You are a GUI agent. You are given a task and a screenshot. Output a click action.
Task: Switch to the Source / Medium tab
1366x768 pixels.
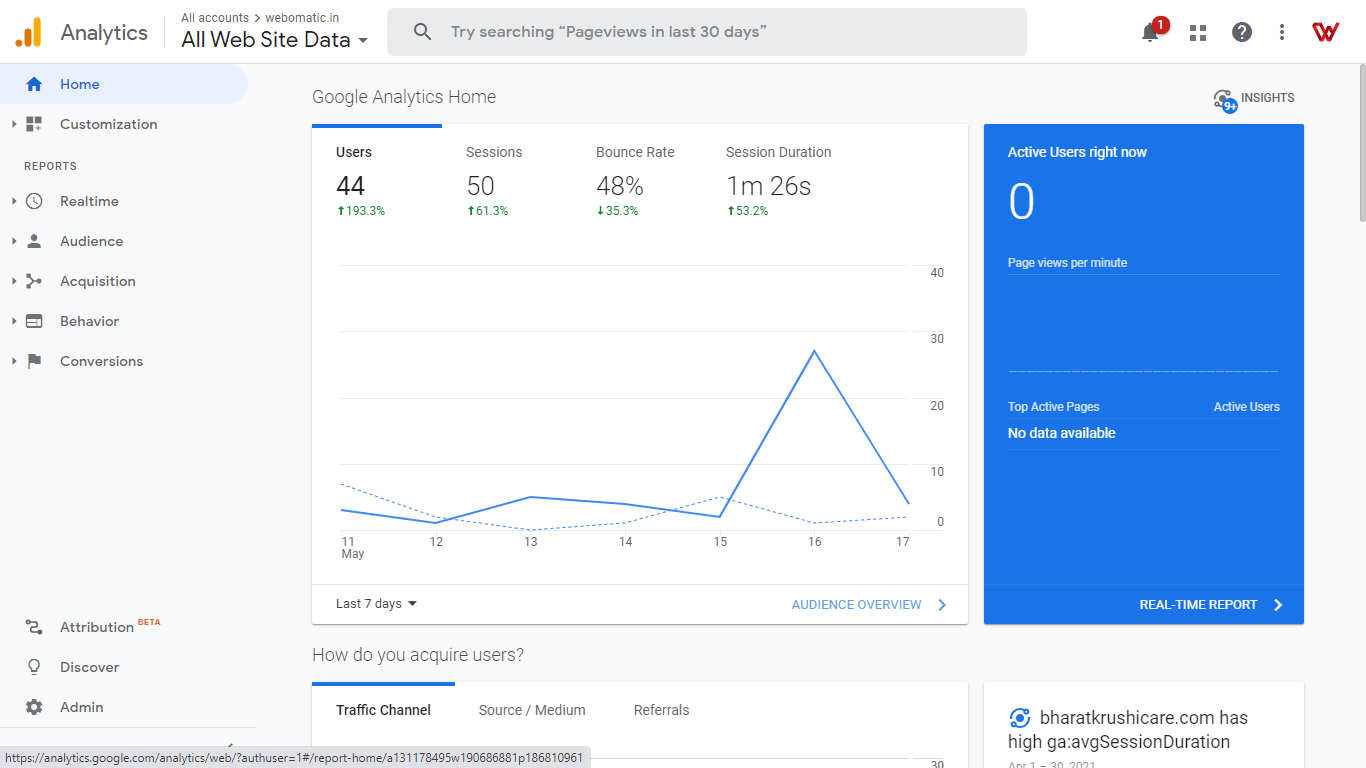pyautogui.click(x=532, y=710)
